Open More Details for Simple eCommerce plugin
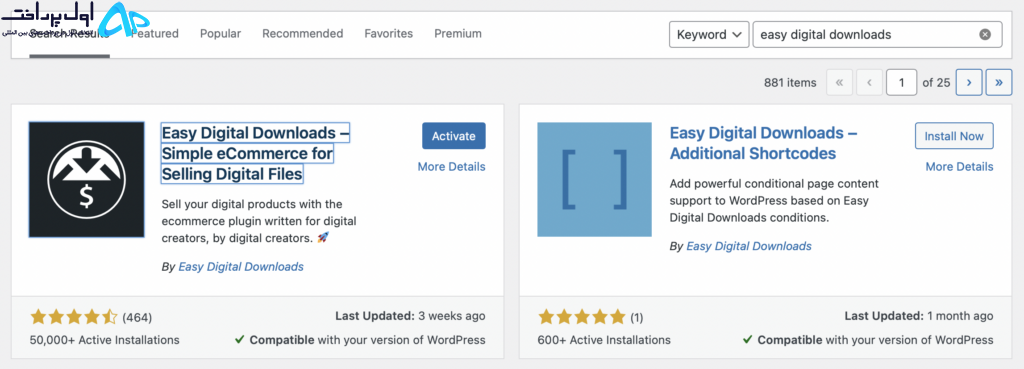The width and height of the screenshot is (1024, 369). [451, 167]
